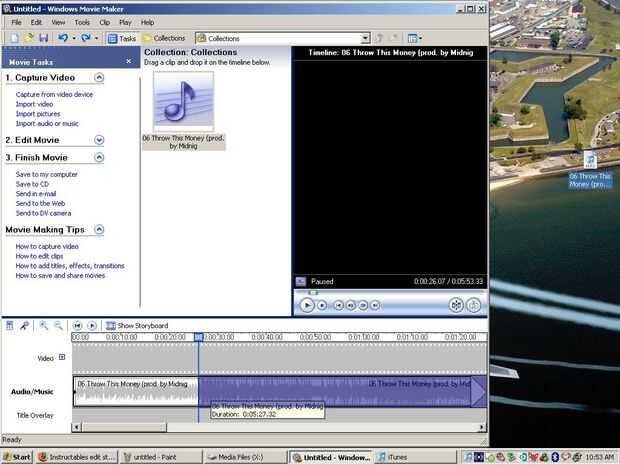Screen dimensions: 620x465
Task: Click the Open Project folder icon
Action: coord(29,38)
